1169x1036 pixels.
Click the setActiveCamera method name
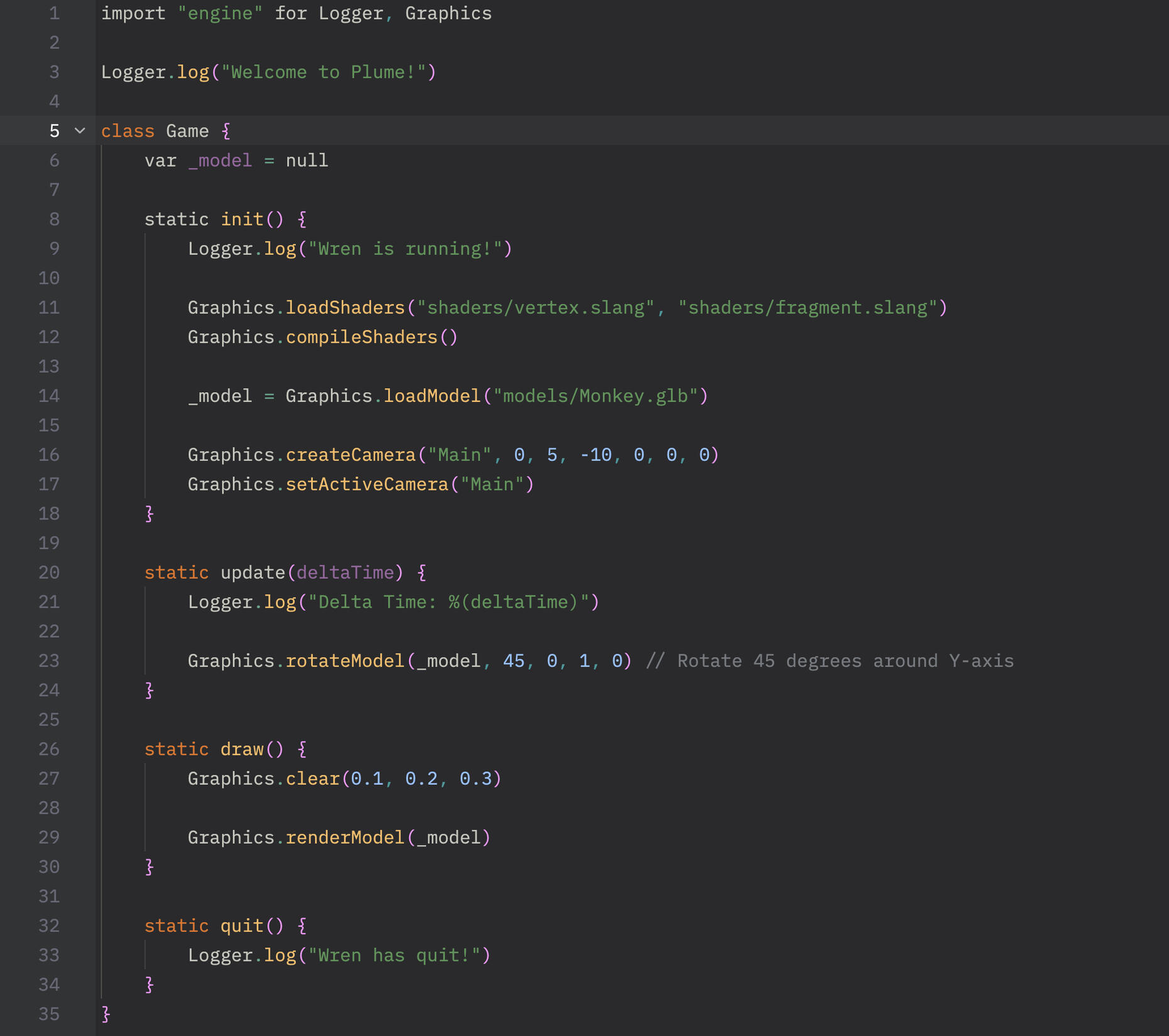click(x=367, y=484)
